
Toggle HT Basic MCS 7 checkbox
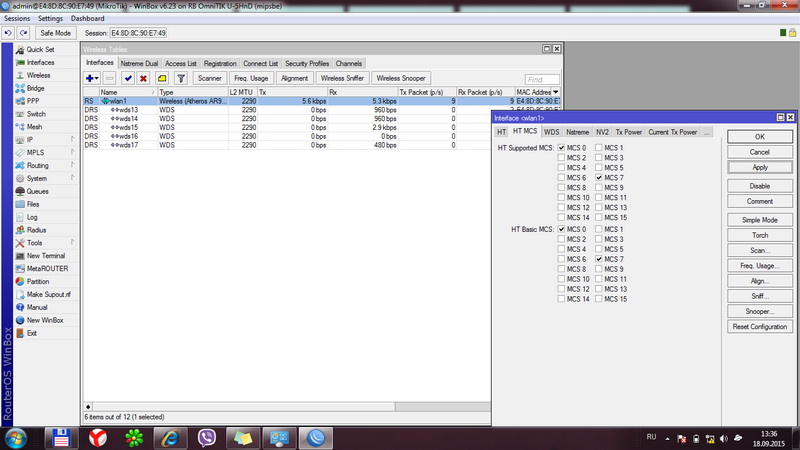[599, 259]
